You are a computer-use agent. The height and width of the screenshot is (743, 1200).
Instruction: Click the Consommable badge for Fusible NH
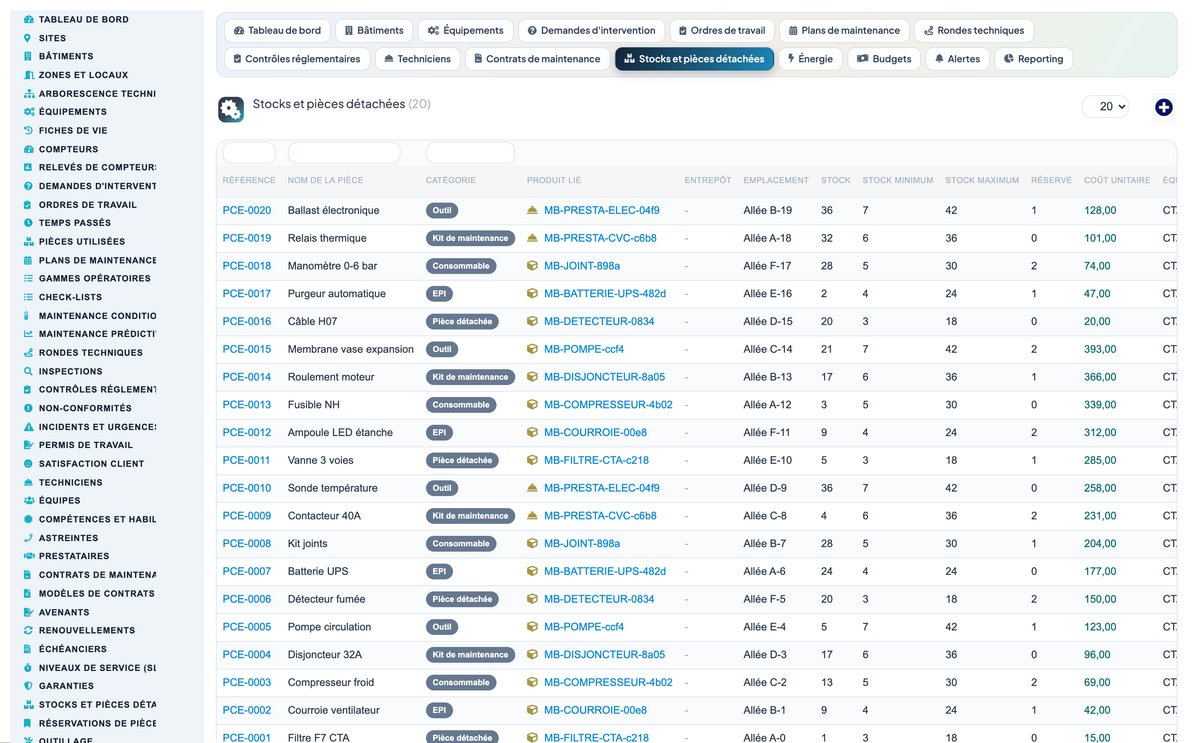461,405
